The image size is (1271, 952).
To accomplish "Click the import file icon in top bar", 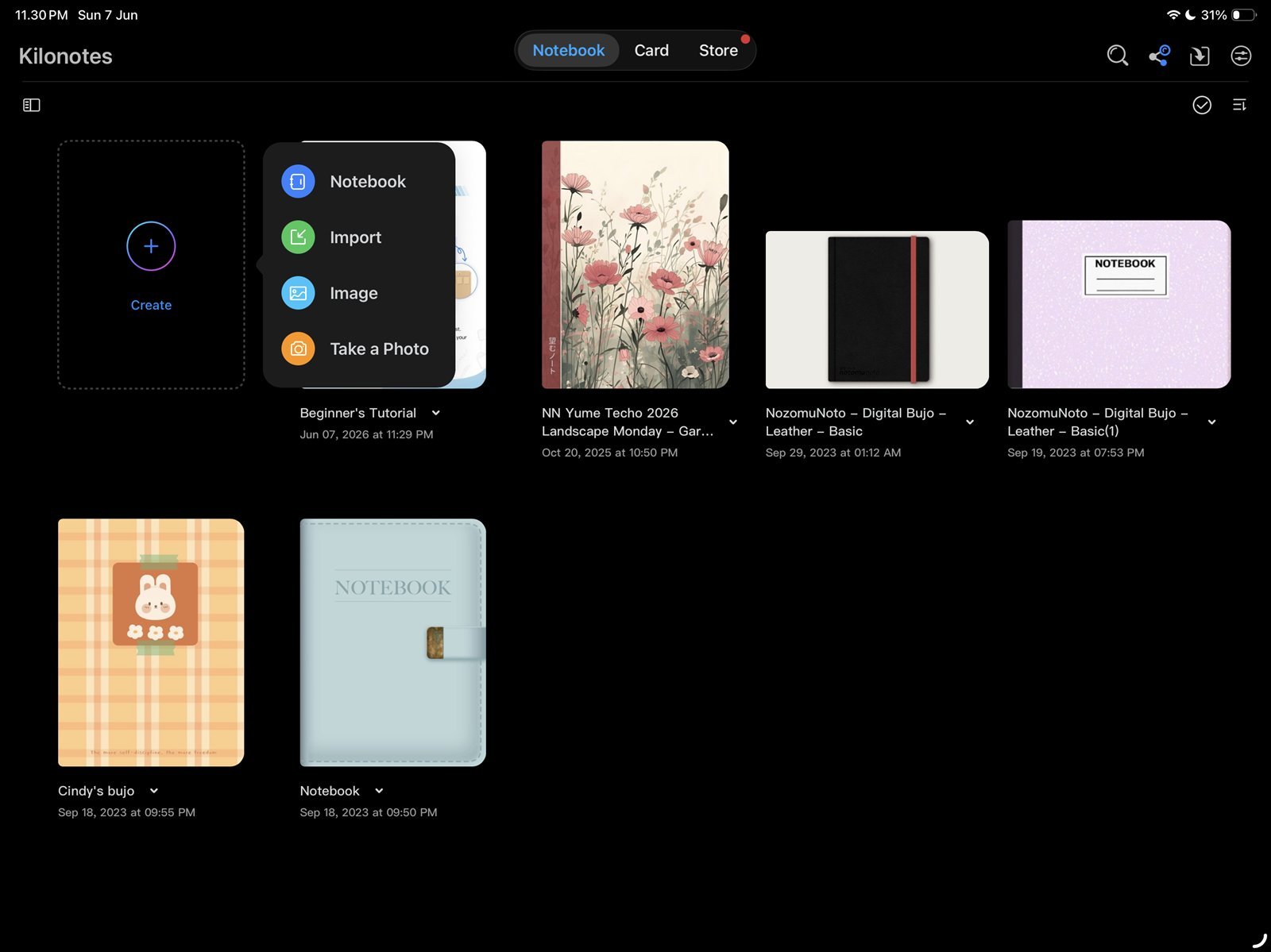I will pyautogui.click(x=1200, y=56).
